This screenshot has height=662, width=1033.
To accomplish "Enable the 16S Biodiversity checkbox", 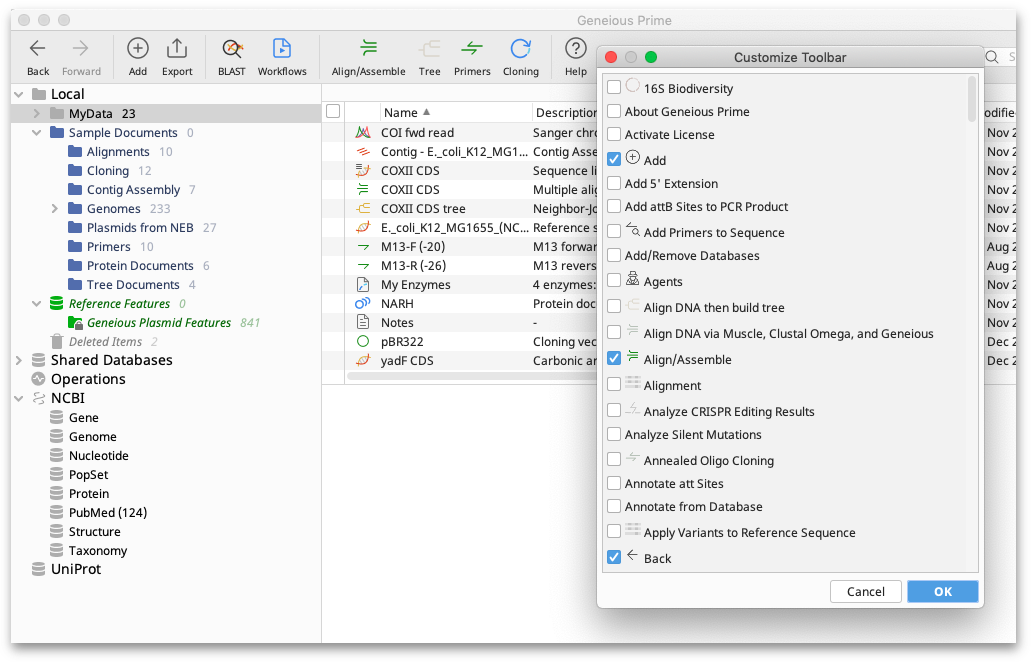I will click(613, 87).
